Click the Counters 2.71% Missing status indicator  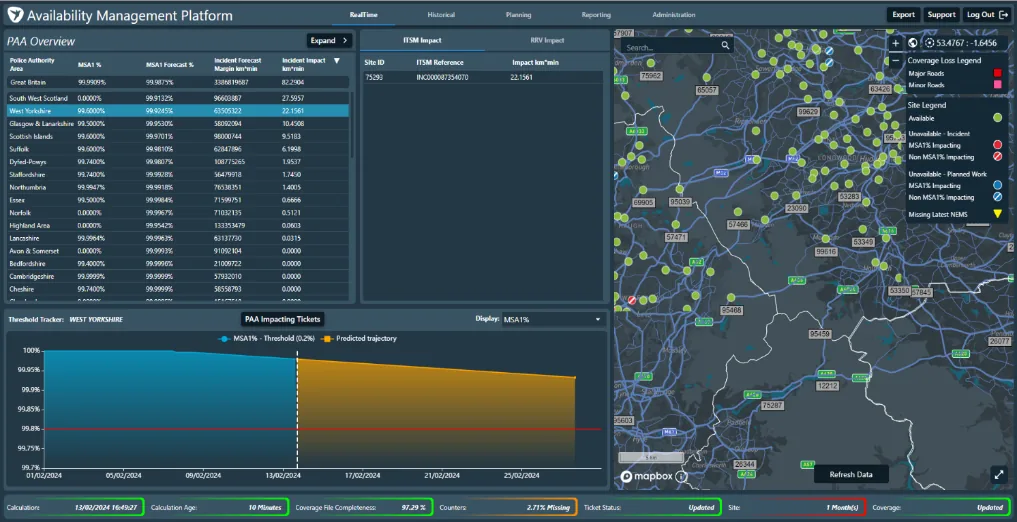click(507, 507)
